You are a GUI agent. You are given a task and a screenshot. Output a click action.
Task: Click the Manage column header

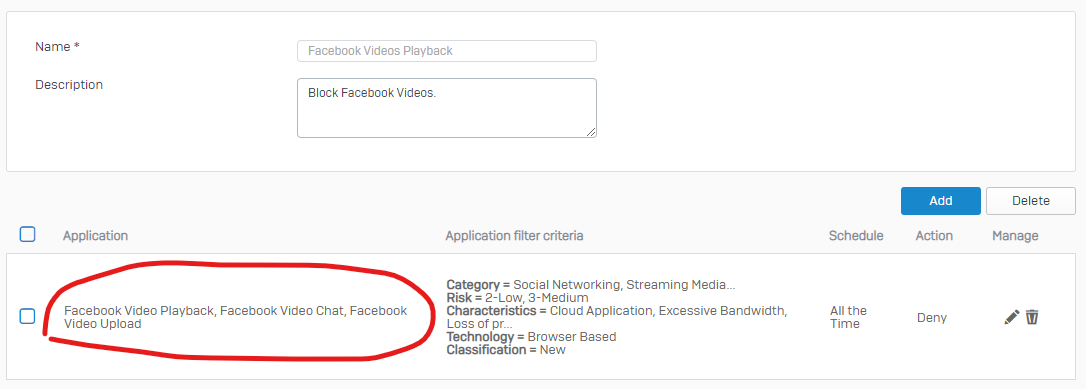coord(1015,235)
